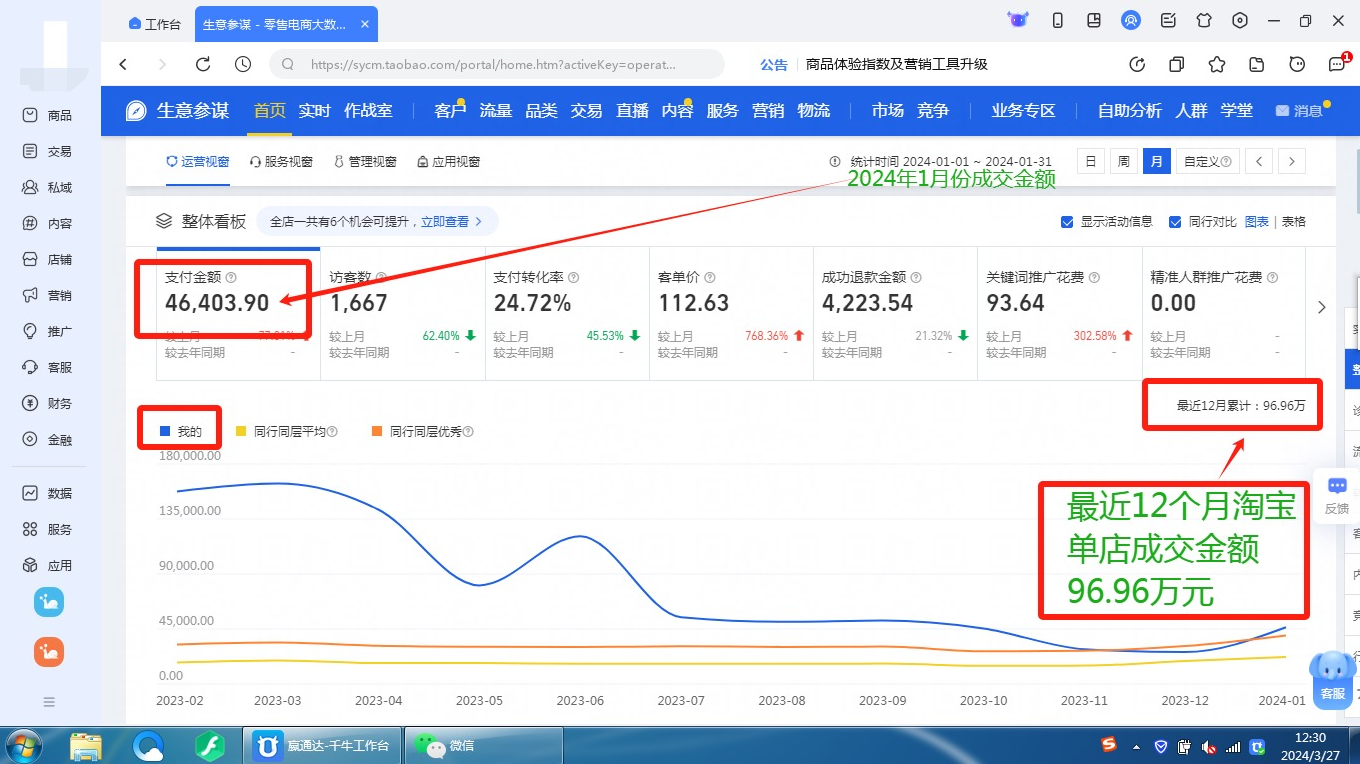Open 商品 in the left sidebar
Image resolution: width=1360 pixels, height=764 pixels.
(x=48, y=116)
